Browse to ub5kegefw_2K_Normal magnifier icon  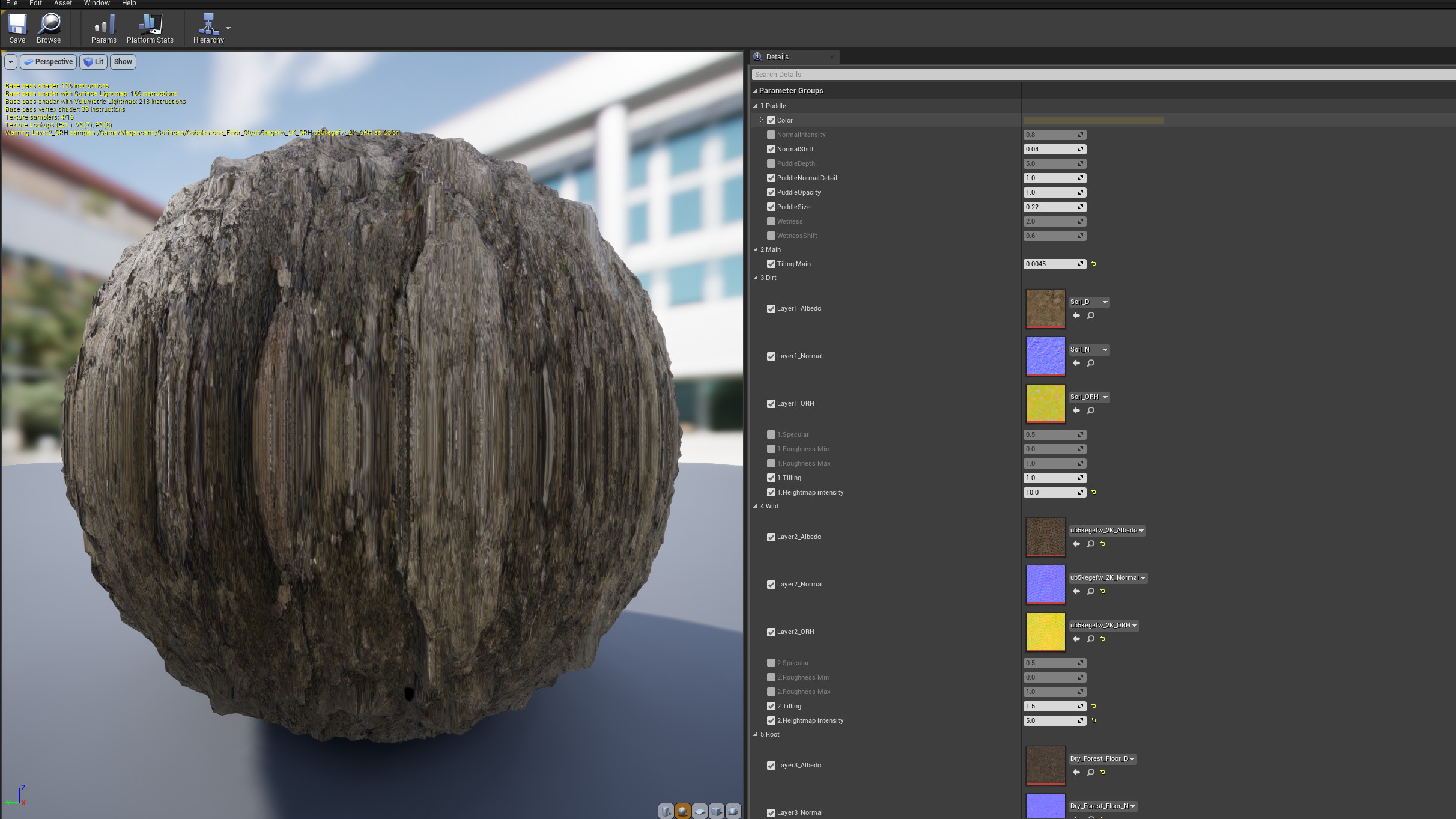pos(1091,591)
